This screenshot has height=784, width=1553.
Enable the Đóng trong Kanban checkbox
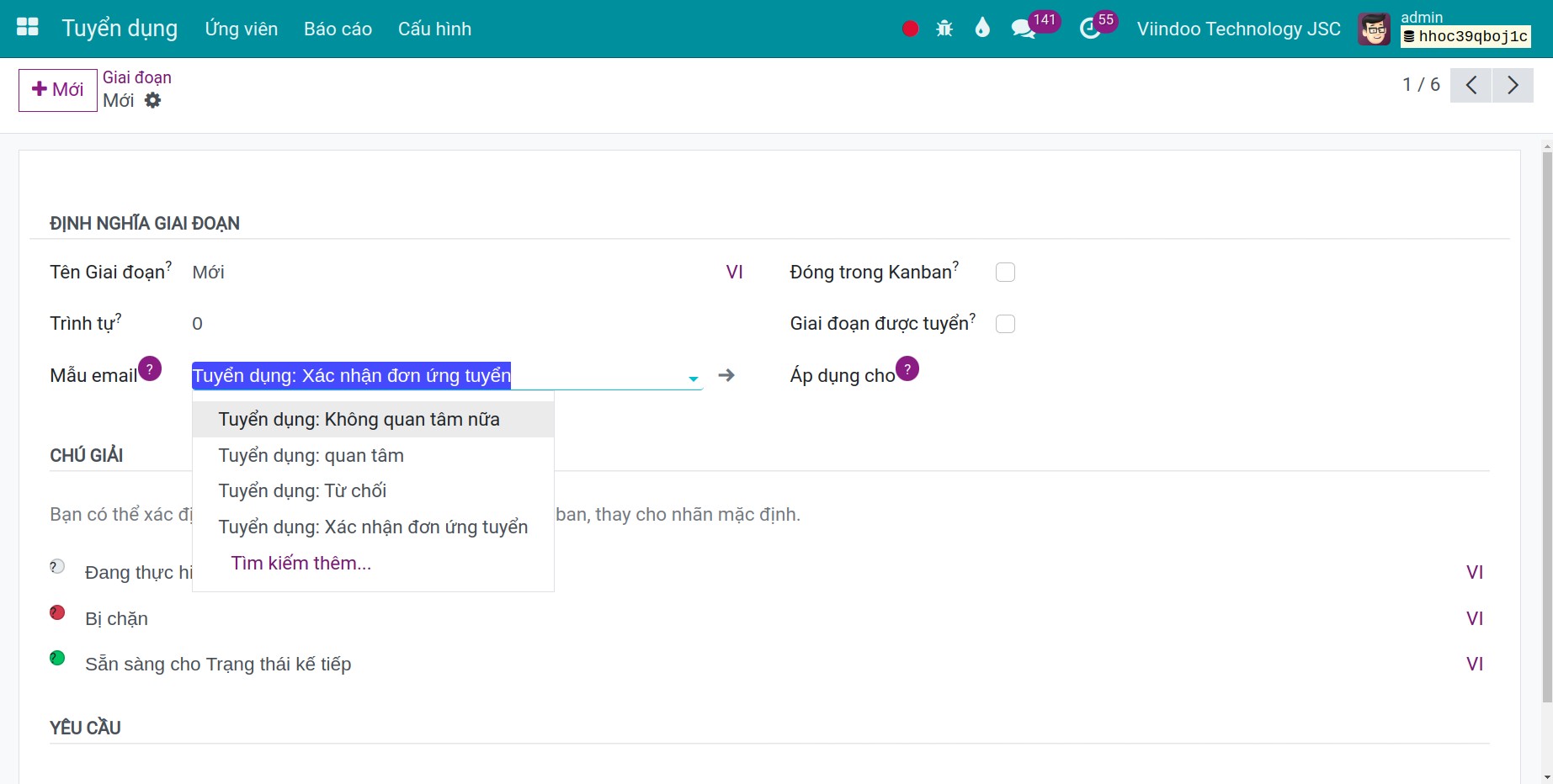pyautogui.click(x=1005, y=272)
